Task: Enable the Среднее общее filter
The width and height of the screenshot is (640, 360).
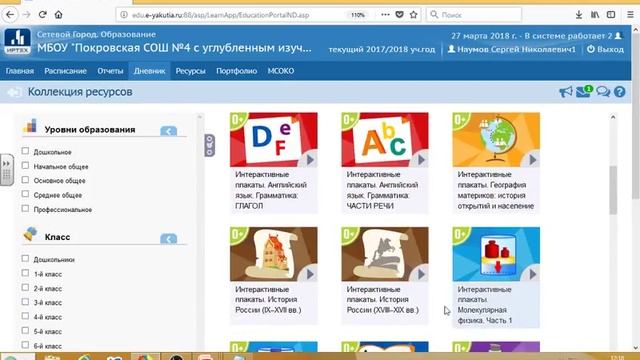Action: pos(25,194)
